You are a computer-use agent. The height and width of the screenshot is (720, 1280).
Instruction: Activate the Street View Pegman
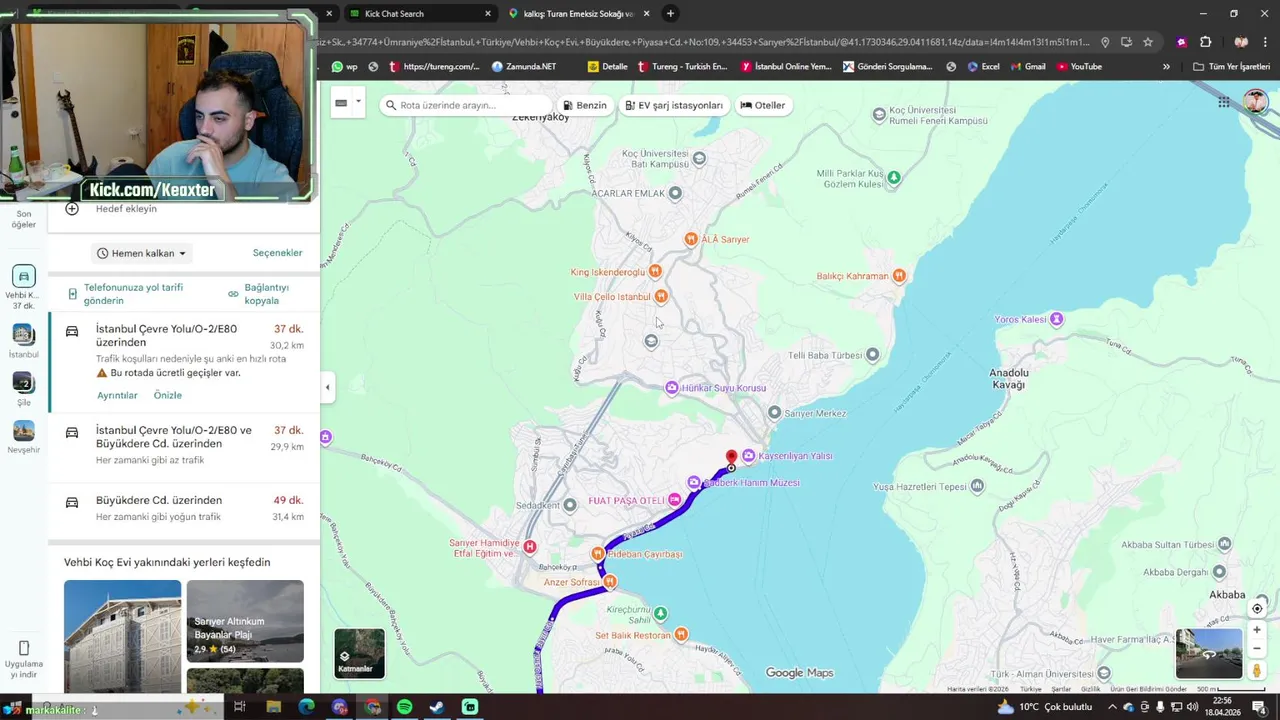click(1257, 670)
